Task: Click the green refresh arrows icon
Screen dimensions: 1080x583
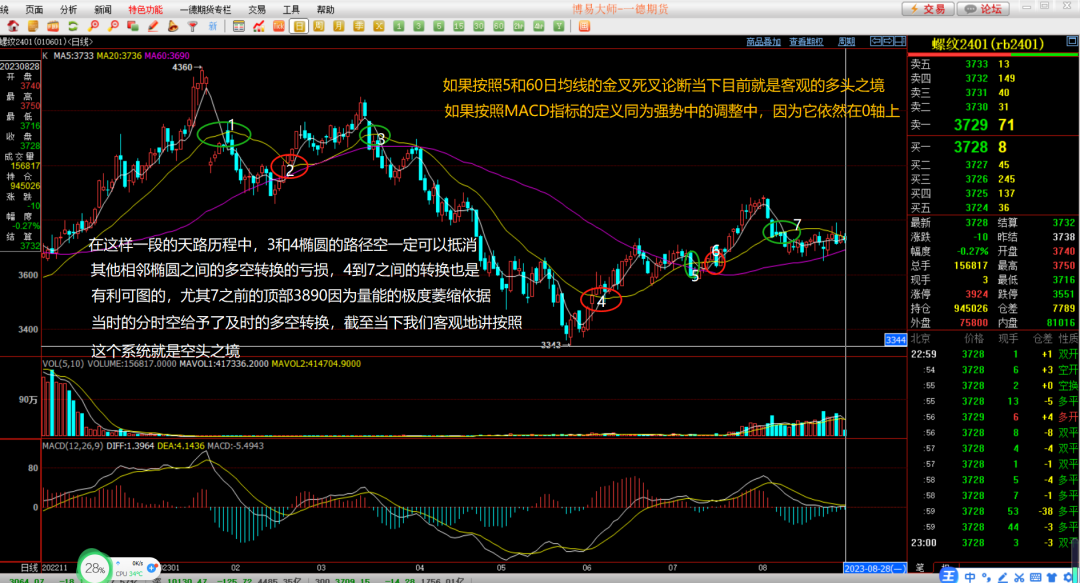Action: [73, 26]
